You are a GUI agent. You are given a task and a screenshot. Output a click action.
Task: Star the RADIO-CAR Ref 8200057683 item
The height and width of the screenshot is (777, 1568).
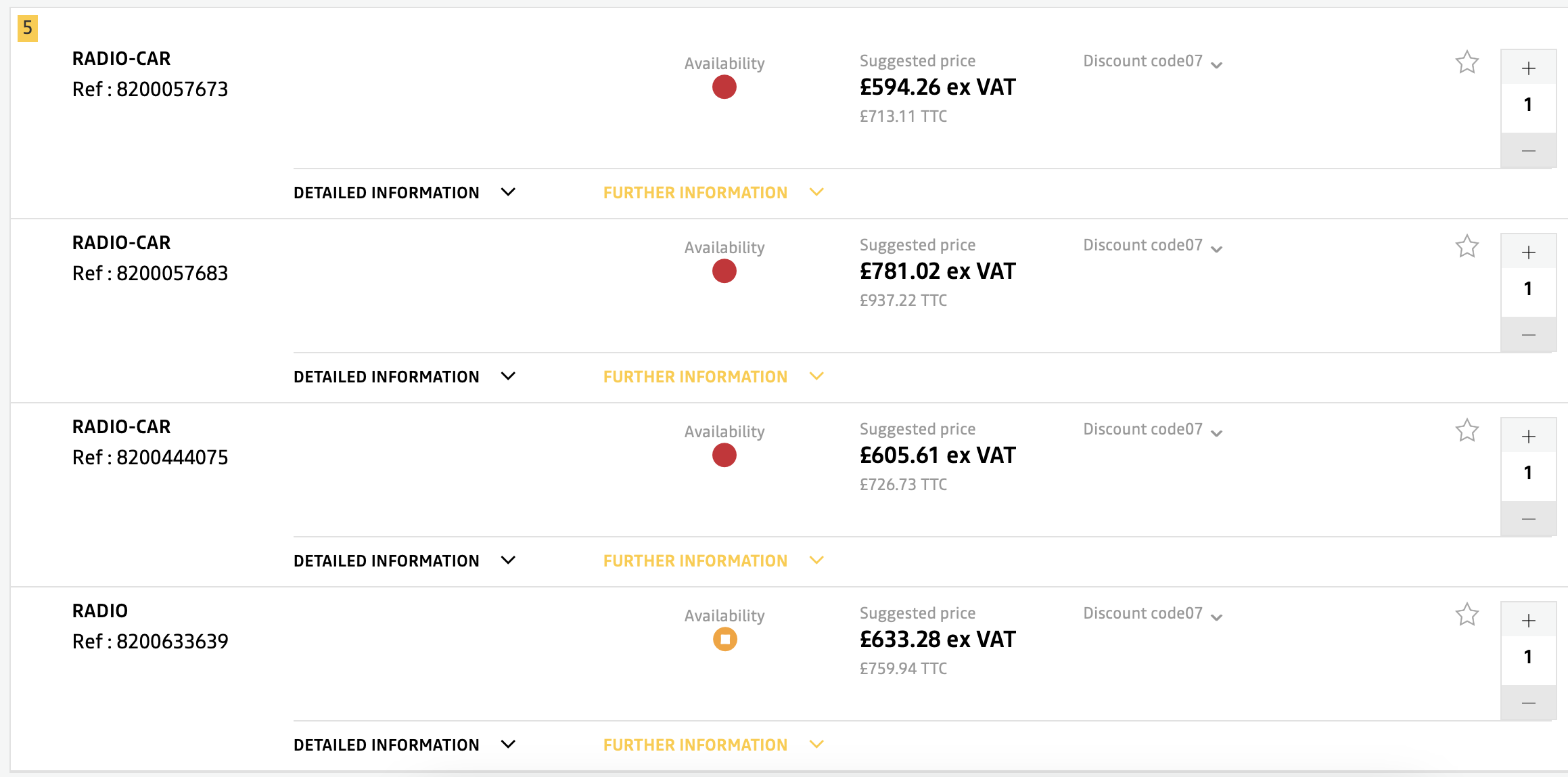(x=1467, y=246)
